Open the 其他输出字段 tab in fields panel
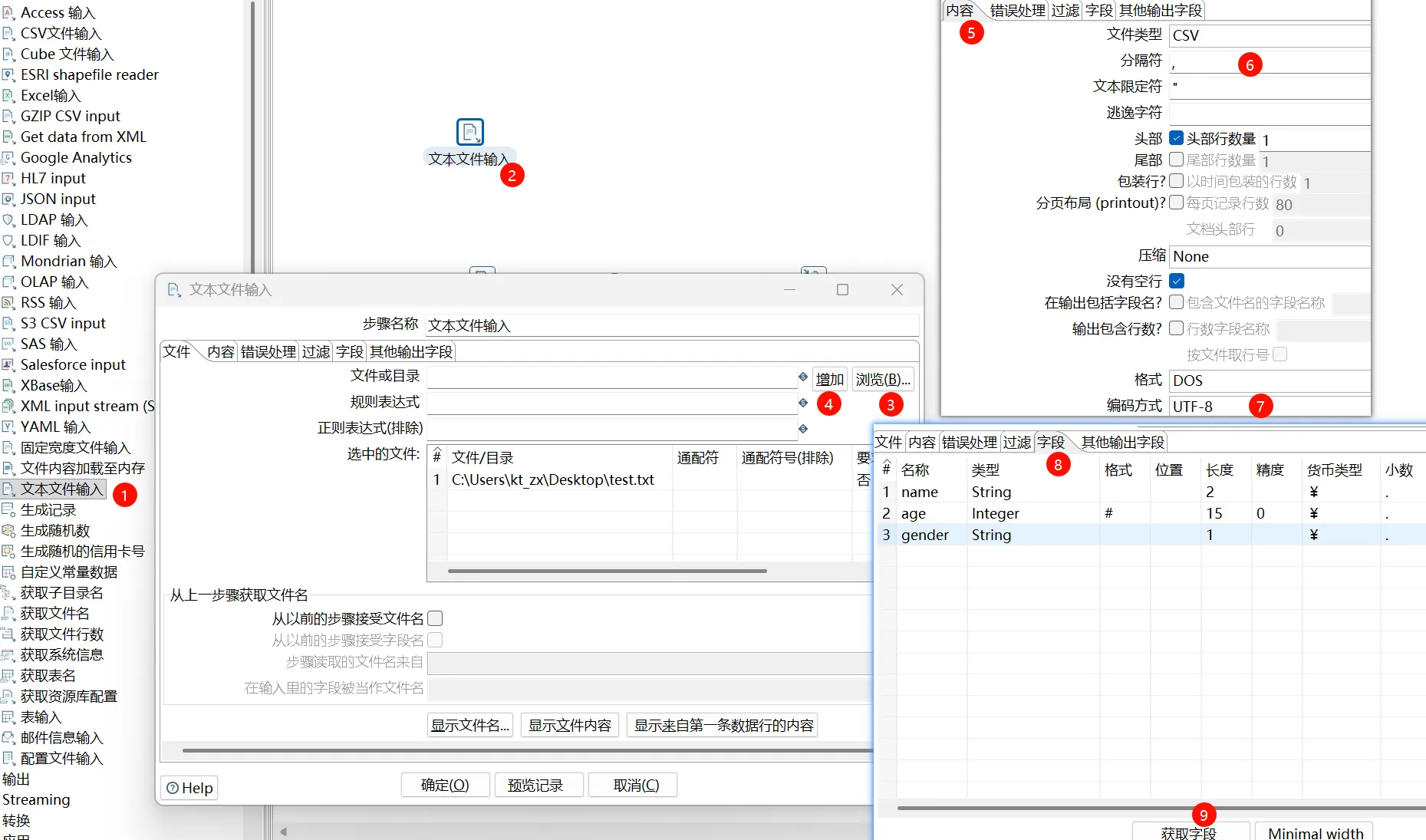The width and height of the screenshot is (1426, 840). click(x=1122, y=443)
